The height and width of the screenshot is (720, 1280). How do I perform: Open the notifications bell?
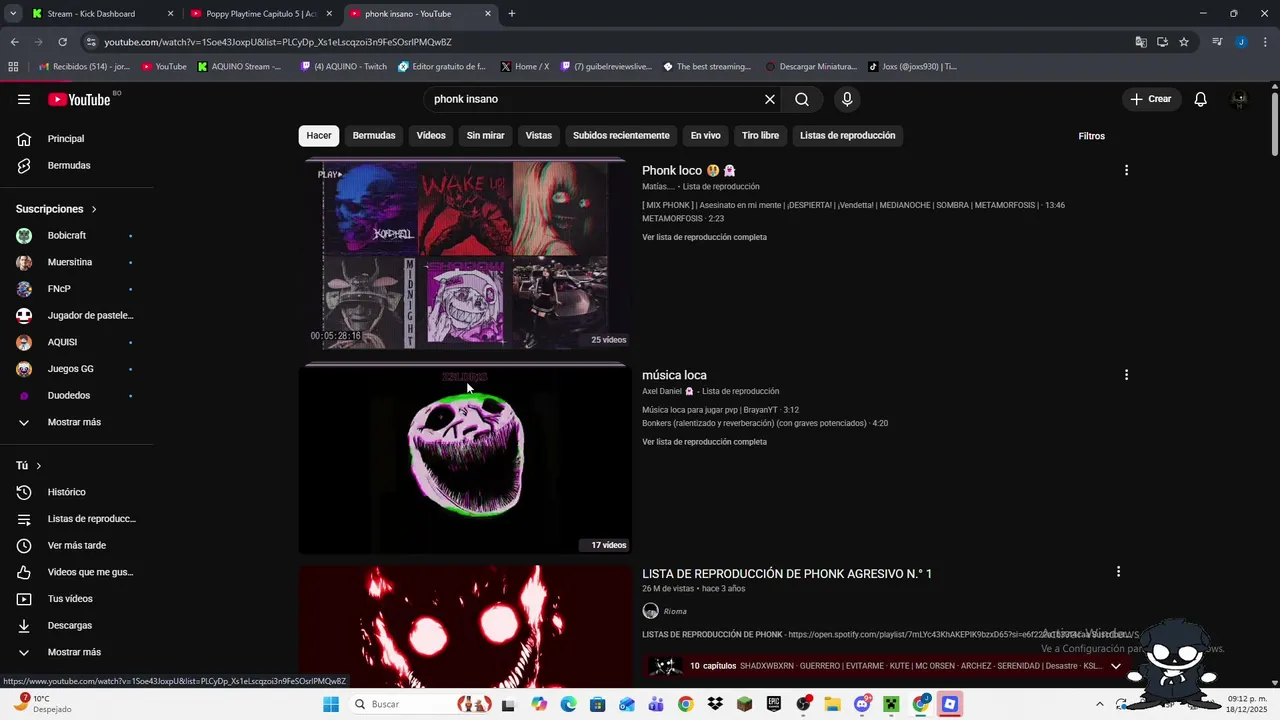click(x=1200, y=99)
